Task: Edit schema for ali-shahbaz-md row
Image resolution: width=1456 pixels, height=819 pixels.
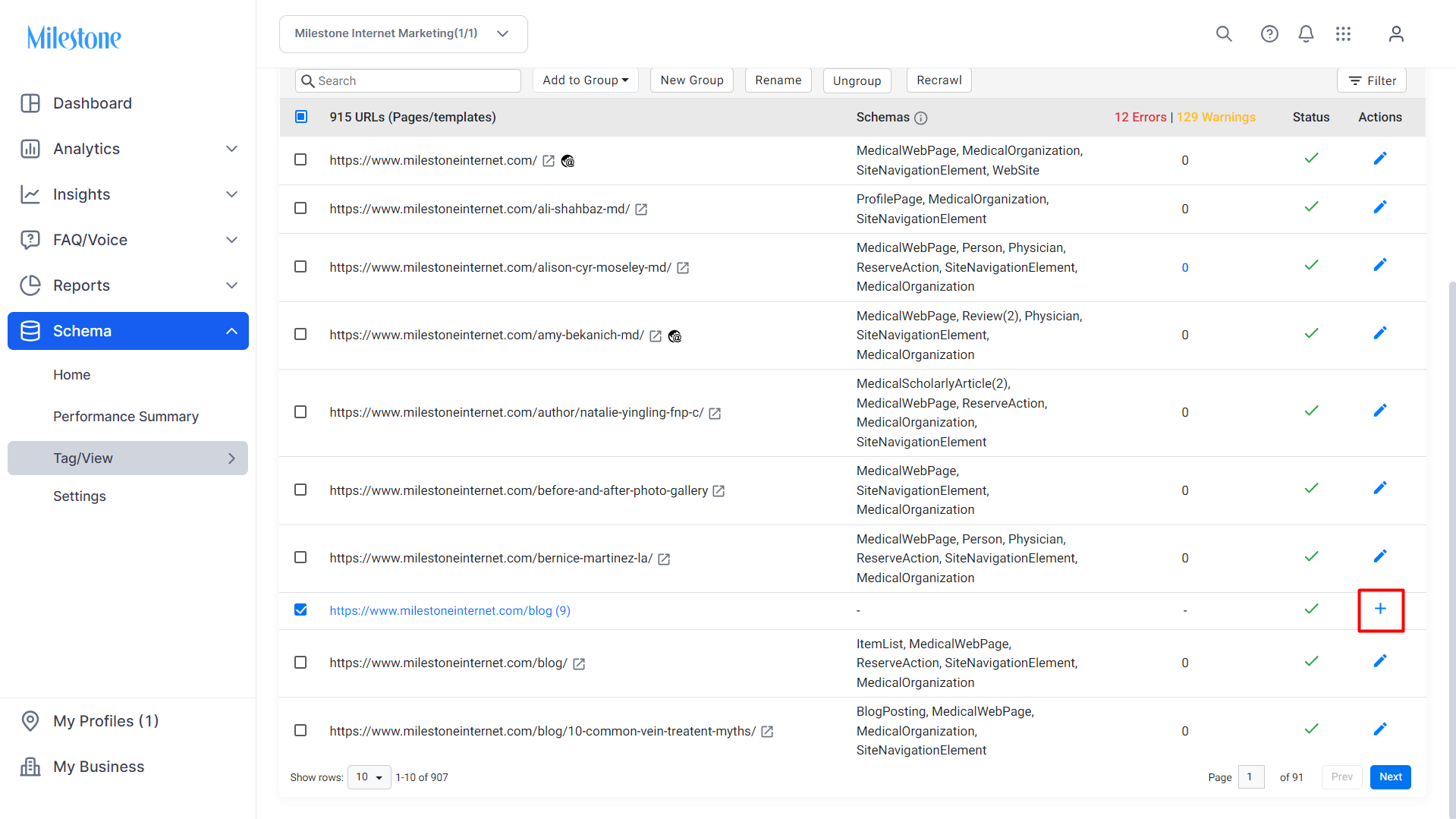Action: click(x=1380, y=207)
